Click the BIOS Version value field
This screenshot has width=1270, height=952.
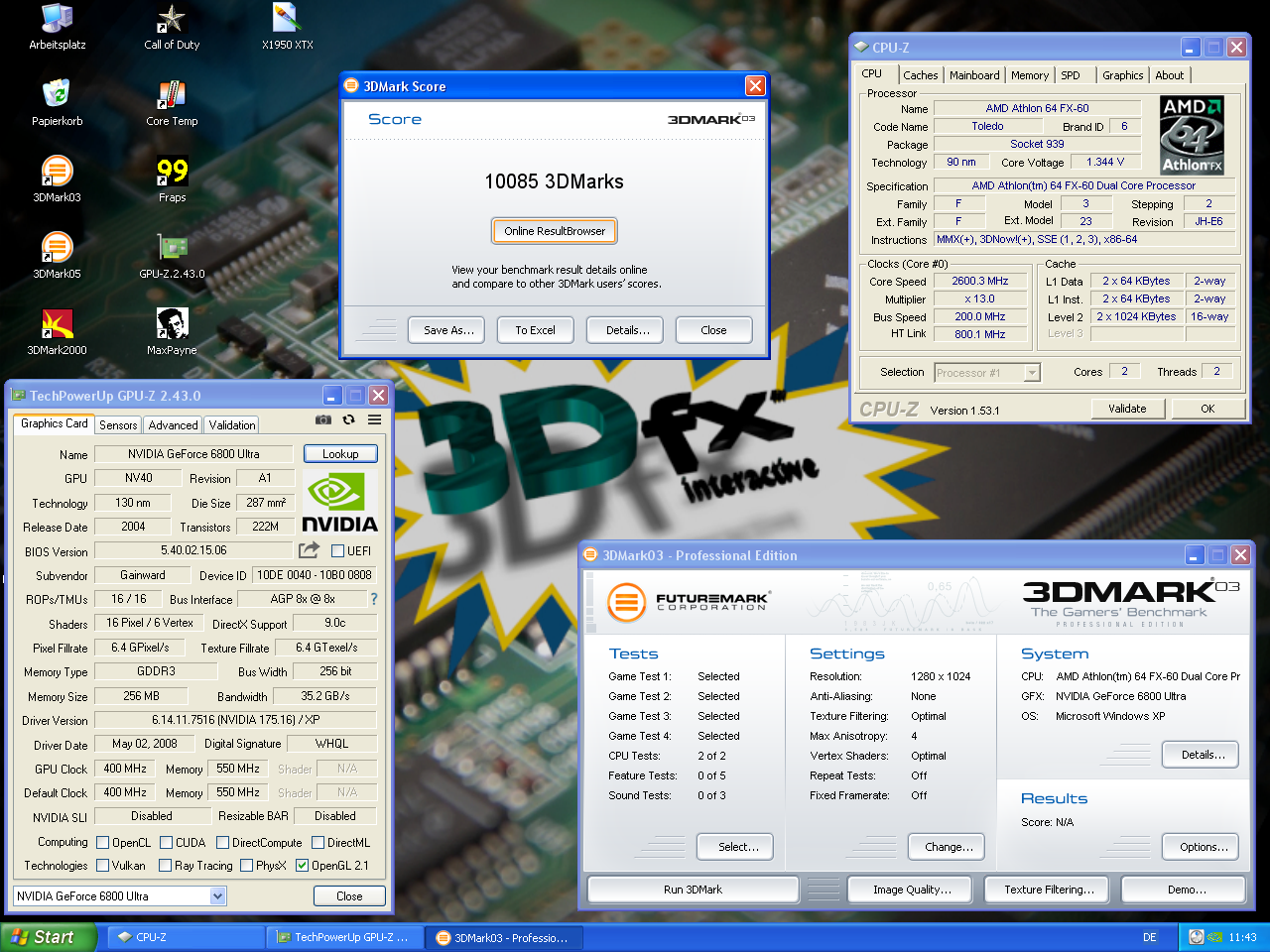[193, 550]
